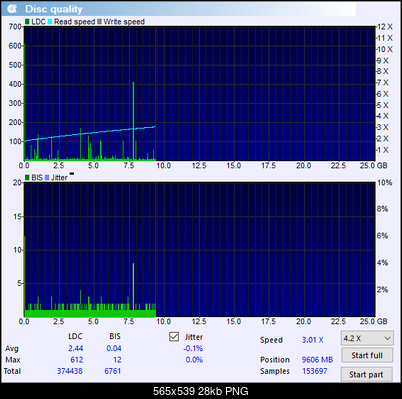Select the jitter max value 0.0%
Image resolution: width=402 pixels, height=399 pixels.
194,360
